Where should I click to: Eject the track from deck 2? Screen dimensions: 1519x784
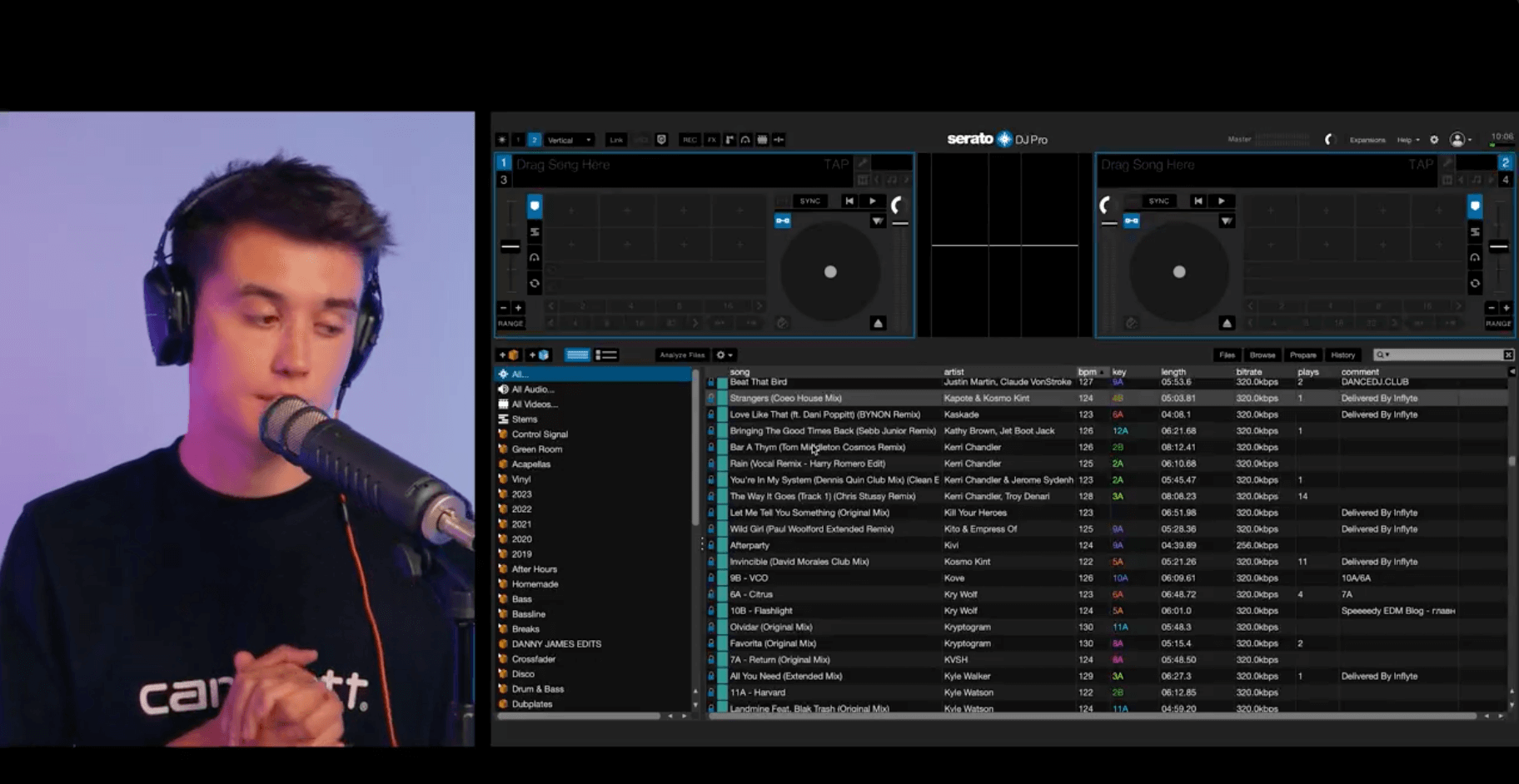point(1227,323)
